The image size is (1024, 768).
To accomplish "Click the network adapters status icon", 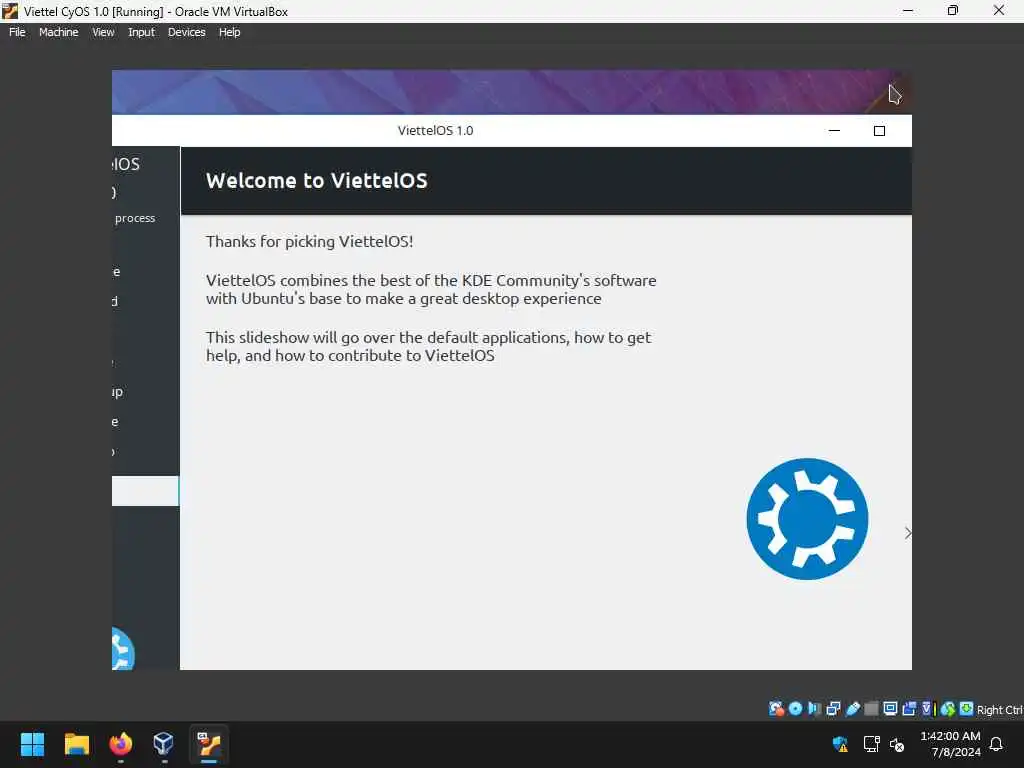I will pos(833,709).
